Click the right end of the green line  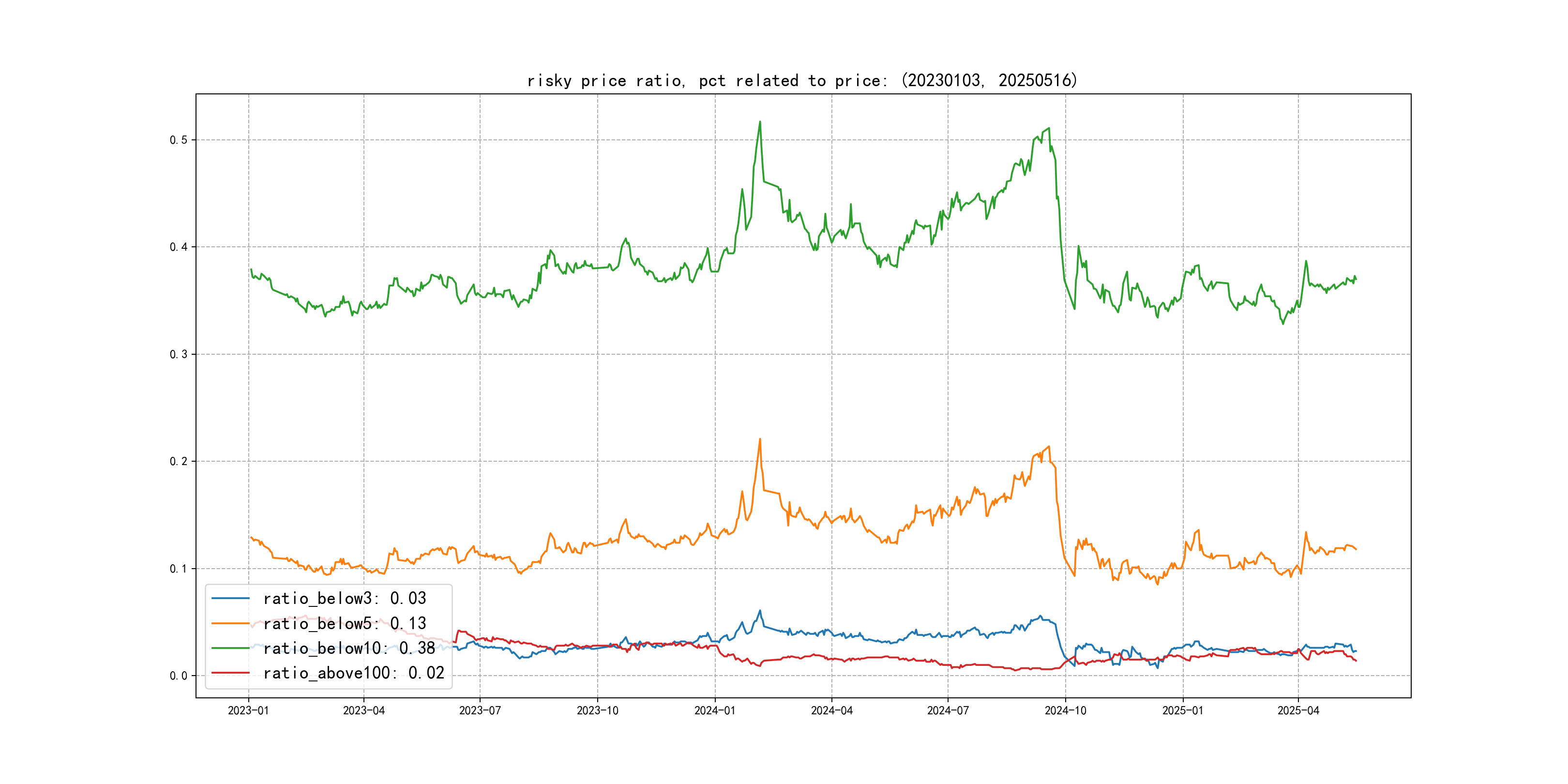click(1356, 279)
